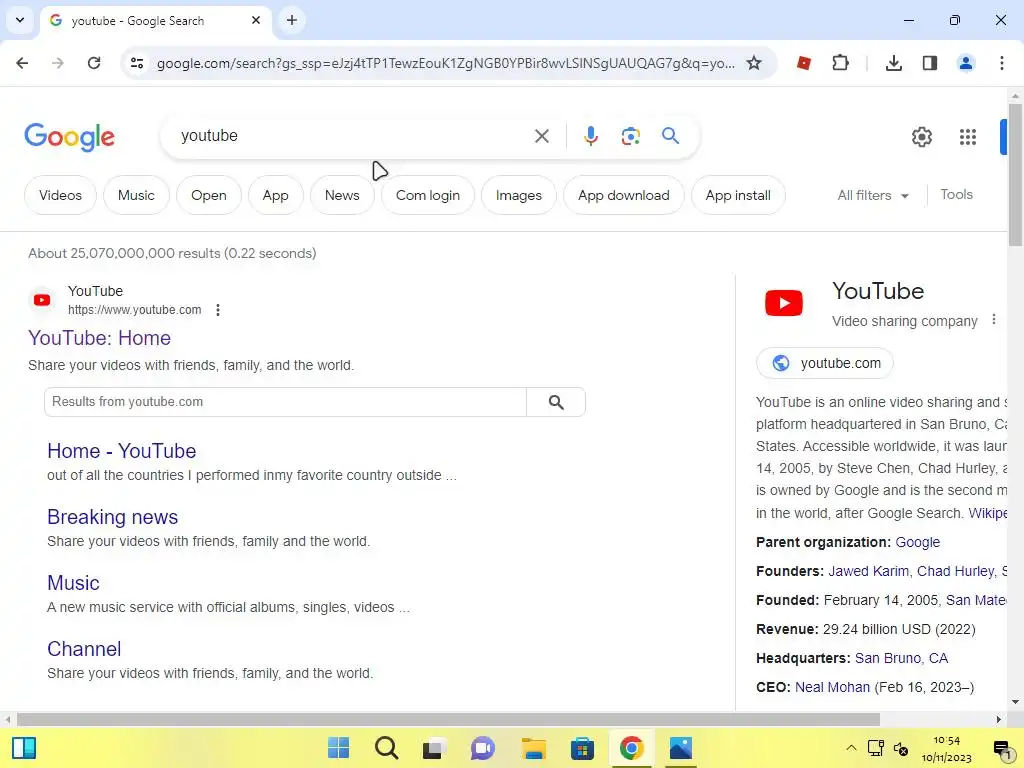Open Chrome downloads

click(x=893, y=63)
